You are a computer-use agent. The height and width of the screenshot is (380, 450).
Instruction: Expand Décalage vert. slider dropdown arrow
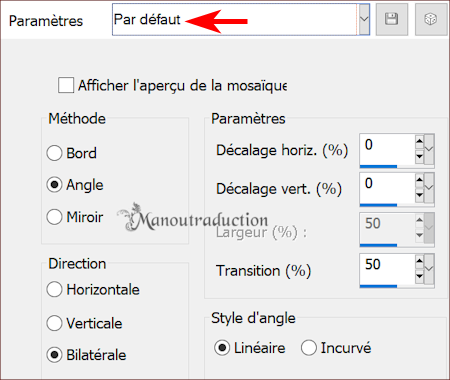click(429, 188)
